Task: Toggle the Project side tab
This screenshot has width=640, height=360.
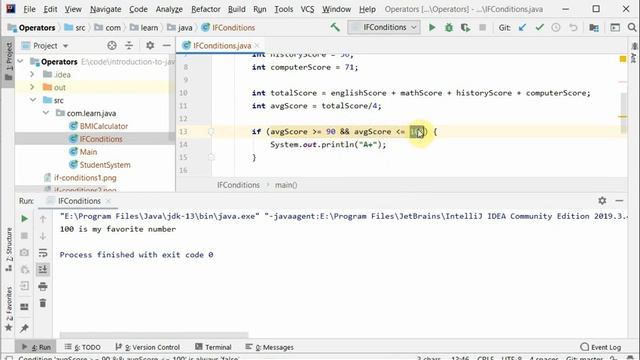Action: click(9, 61)
